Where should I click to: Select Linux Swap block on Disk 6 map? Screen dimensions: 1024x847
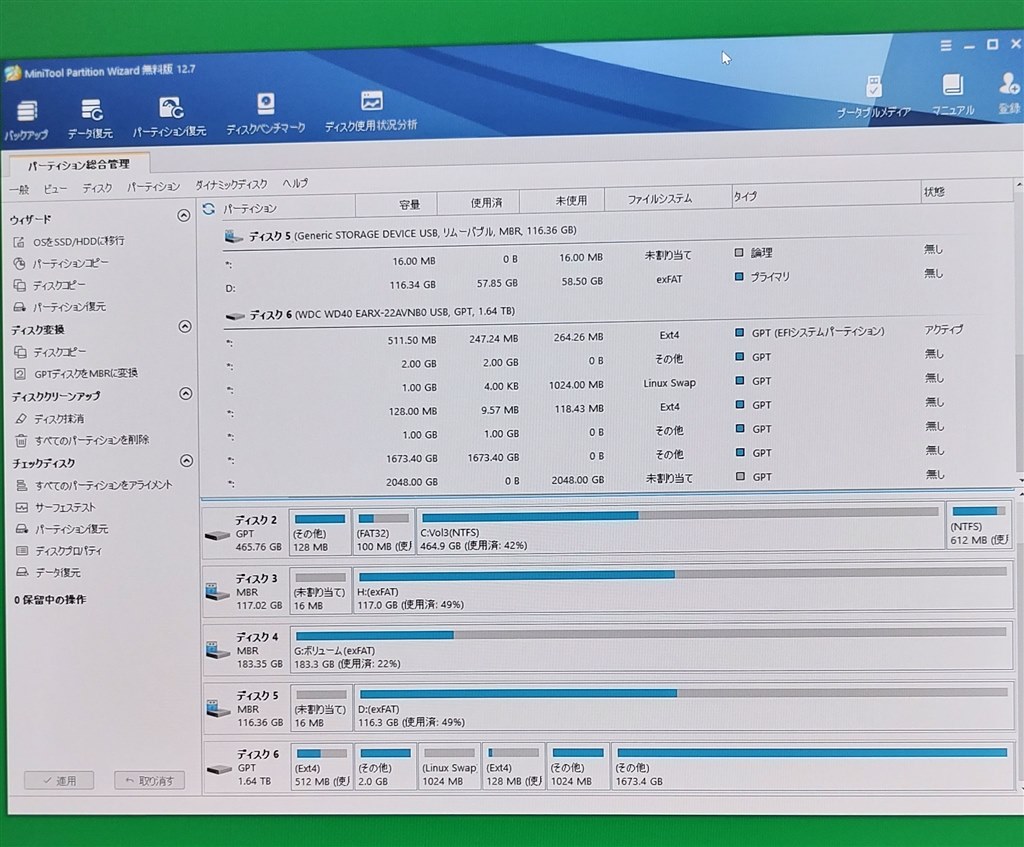click(449, 767)
